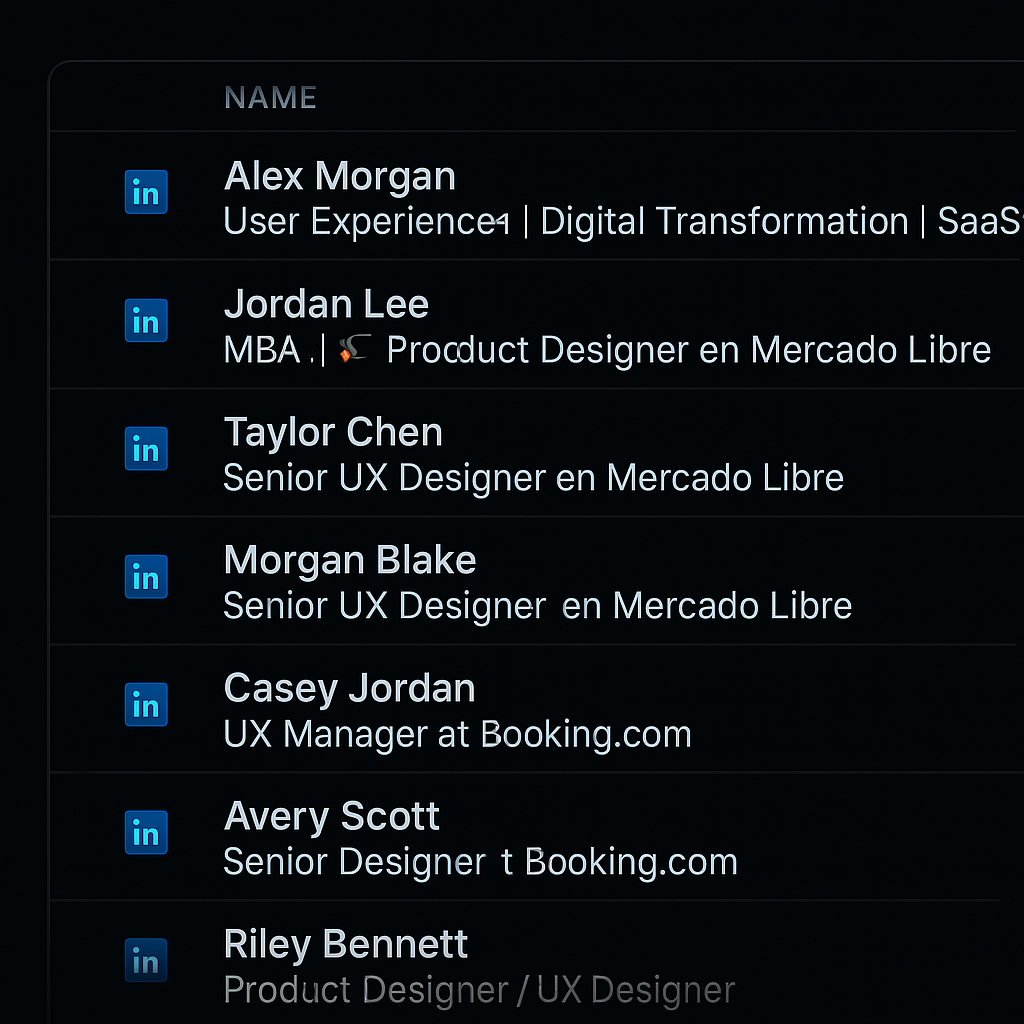
Task: Open LinkedIn icon for Morgan Blake
Action: click(146, 577)
